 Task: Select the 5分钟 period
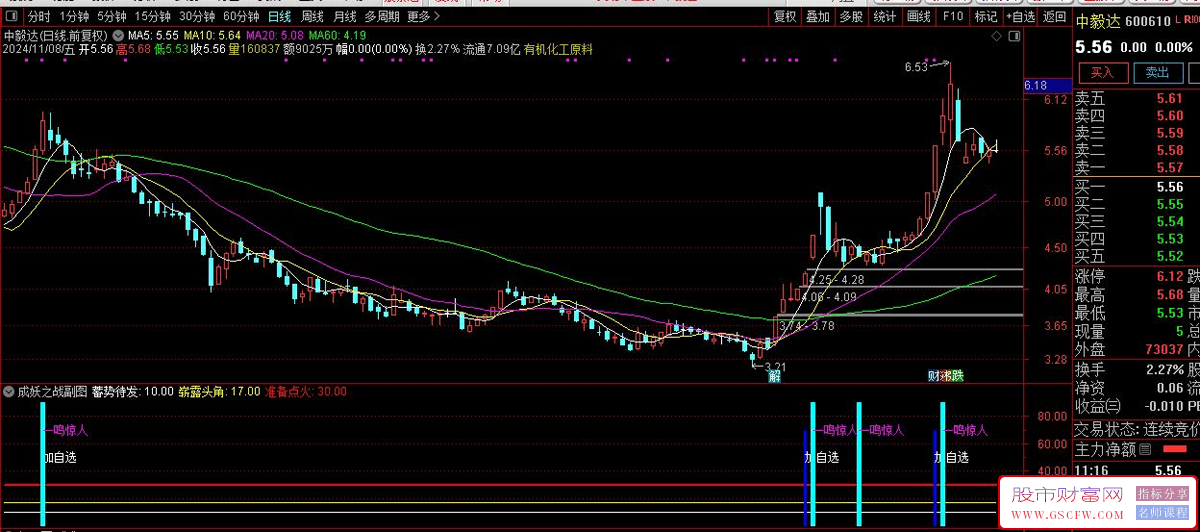coord(112,17)
